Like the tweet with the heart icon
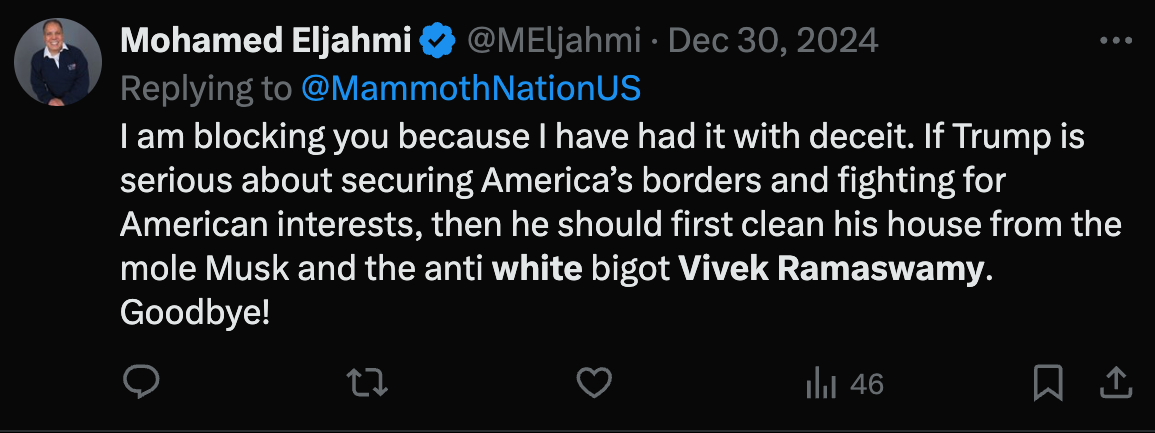 pos(595,383)
